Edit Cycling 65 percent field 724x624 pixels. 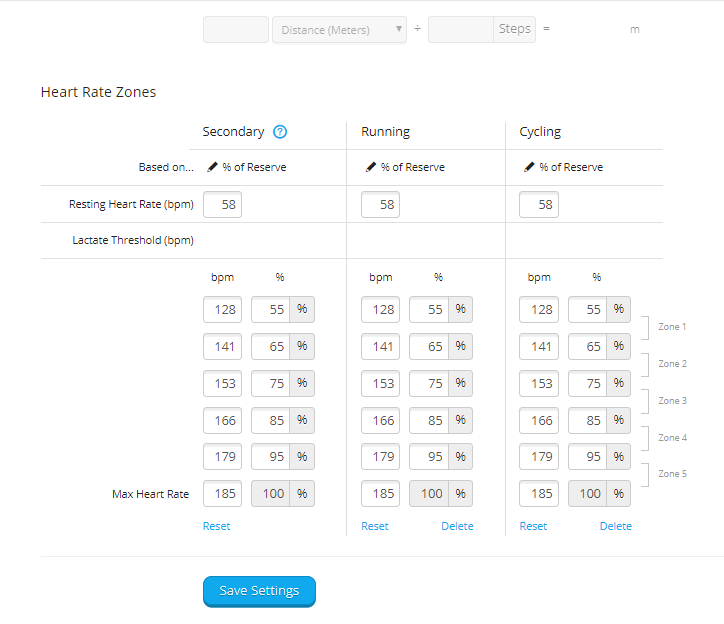tap(587, 346)
